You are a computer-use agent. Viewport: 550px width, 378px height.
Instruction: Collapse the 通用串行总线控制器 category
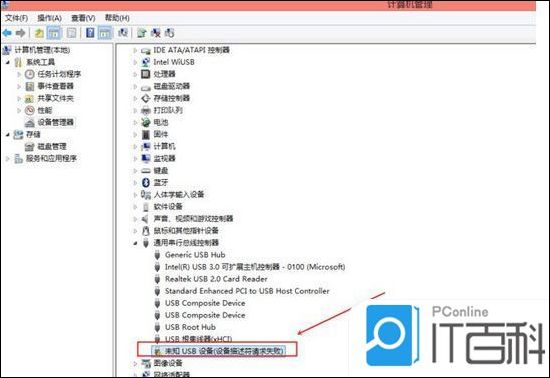pos(135,243)
